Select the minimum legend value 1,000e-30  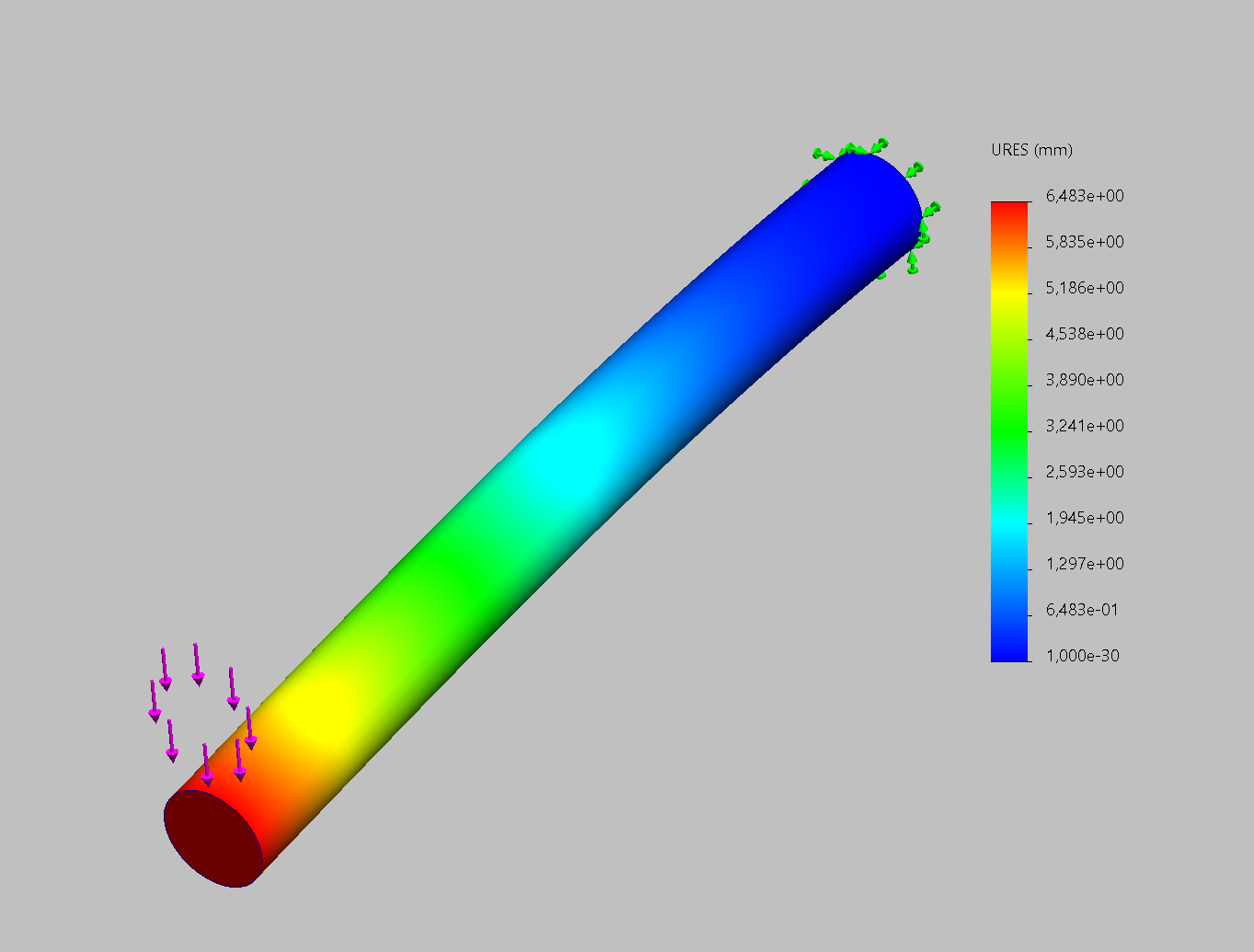1082,656
